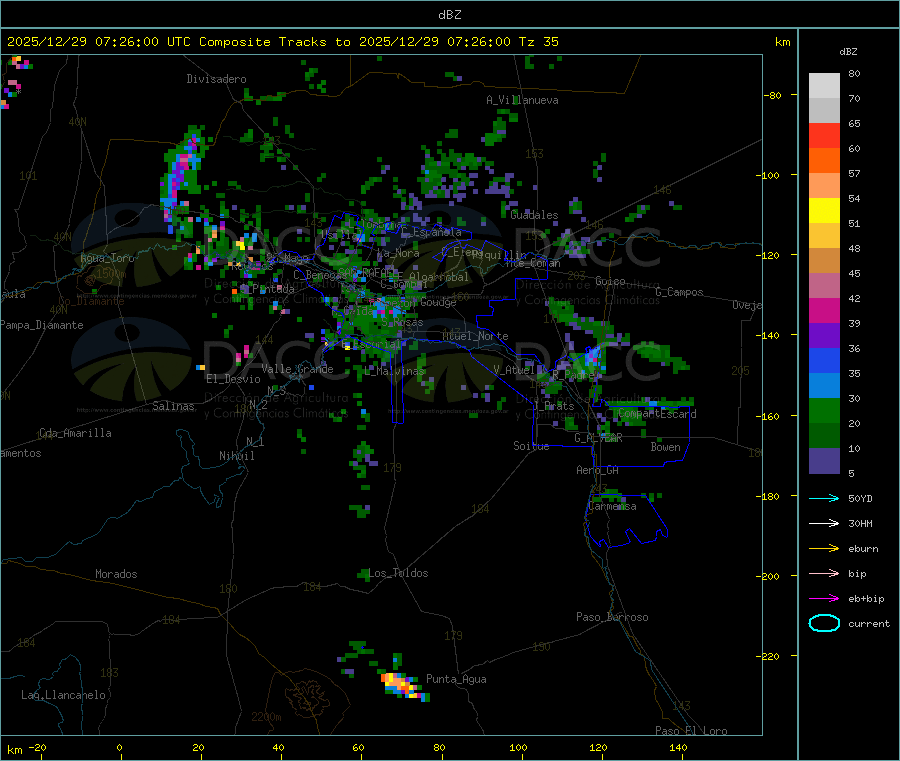Click the A_Villanueva map label

coord(522,100)
